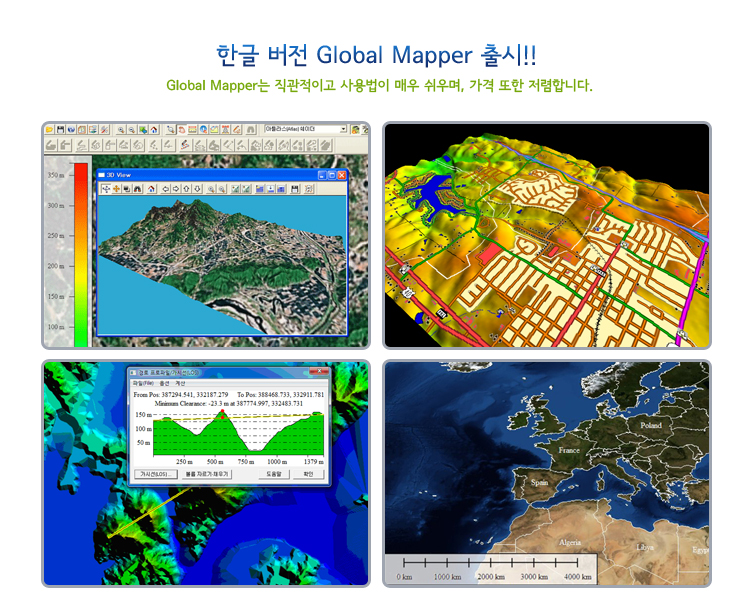Click zoom in magnifier in 3D View toolbar
This screenshot has width=750, height=600.
[x=211, y=189]
